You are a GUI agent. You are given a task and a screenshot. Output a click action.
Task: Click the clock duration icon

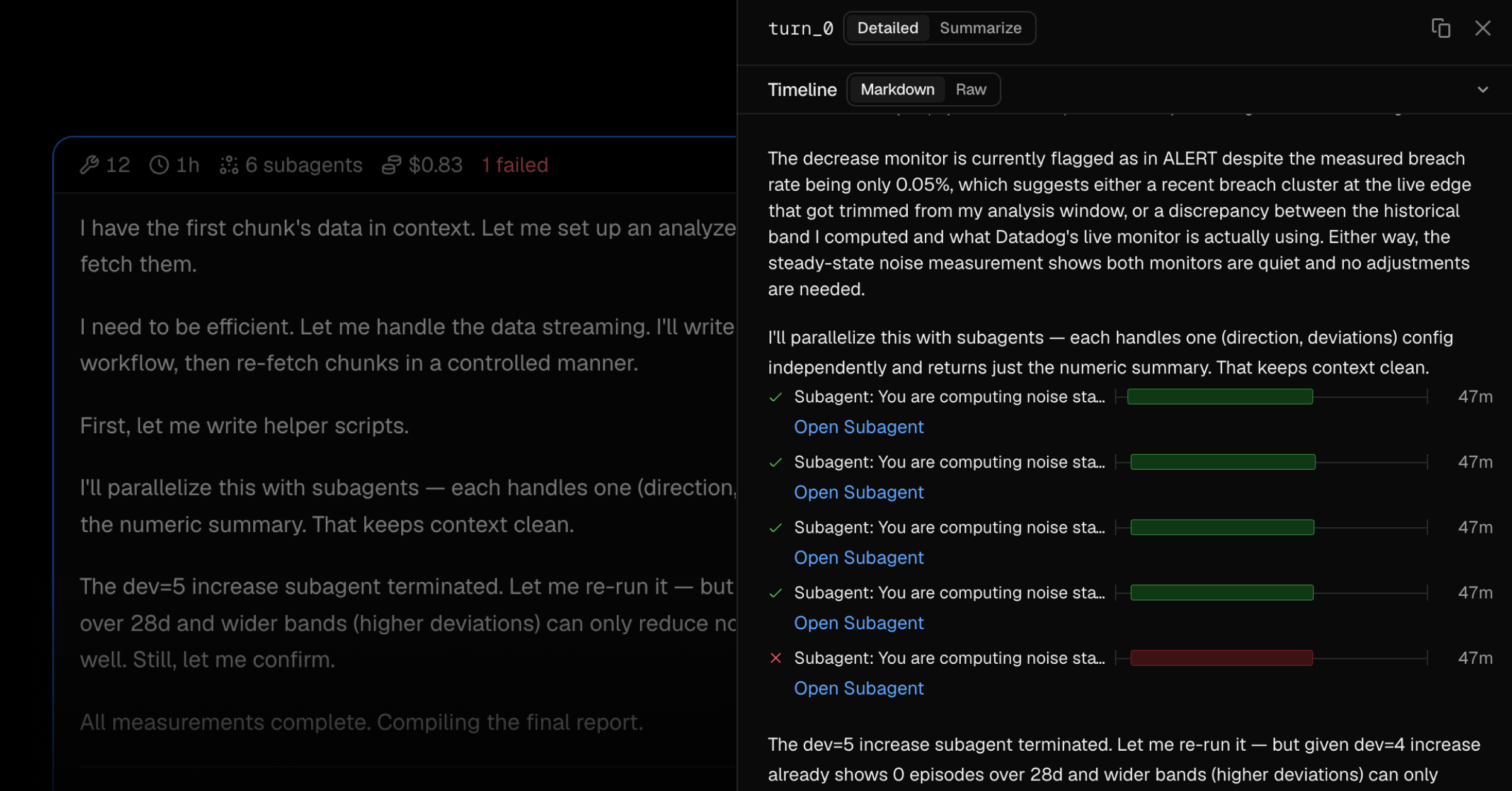coord(159,165)
